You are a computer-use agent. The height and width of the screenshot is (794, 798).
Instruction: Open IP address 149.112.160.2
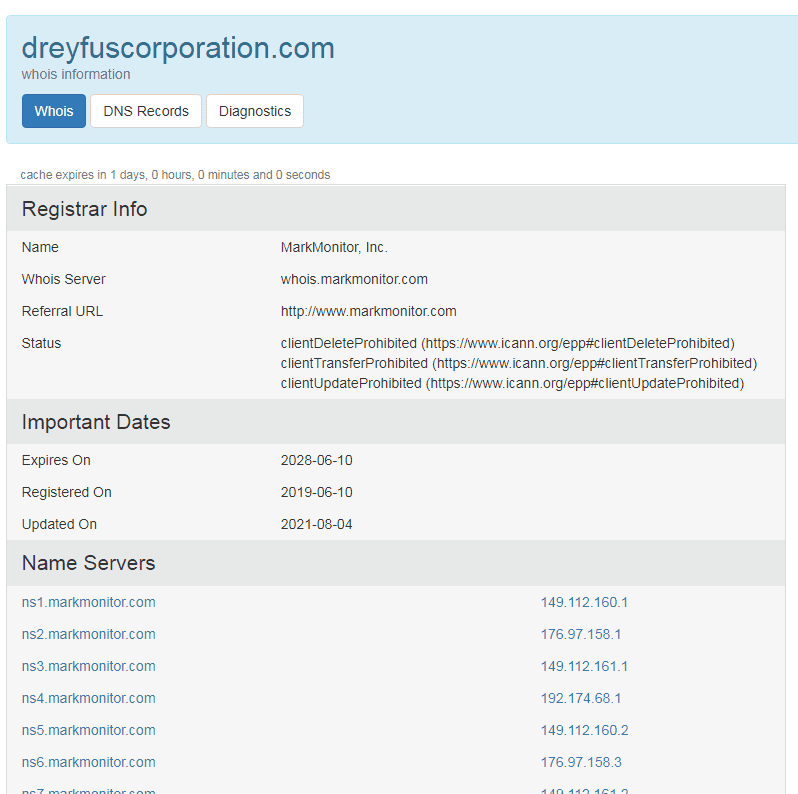[x=584, y=730]
